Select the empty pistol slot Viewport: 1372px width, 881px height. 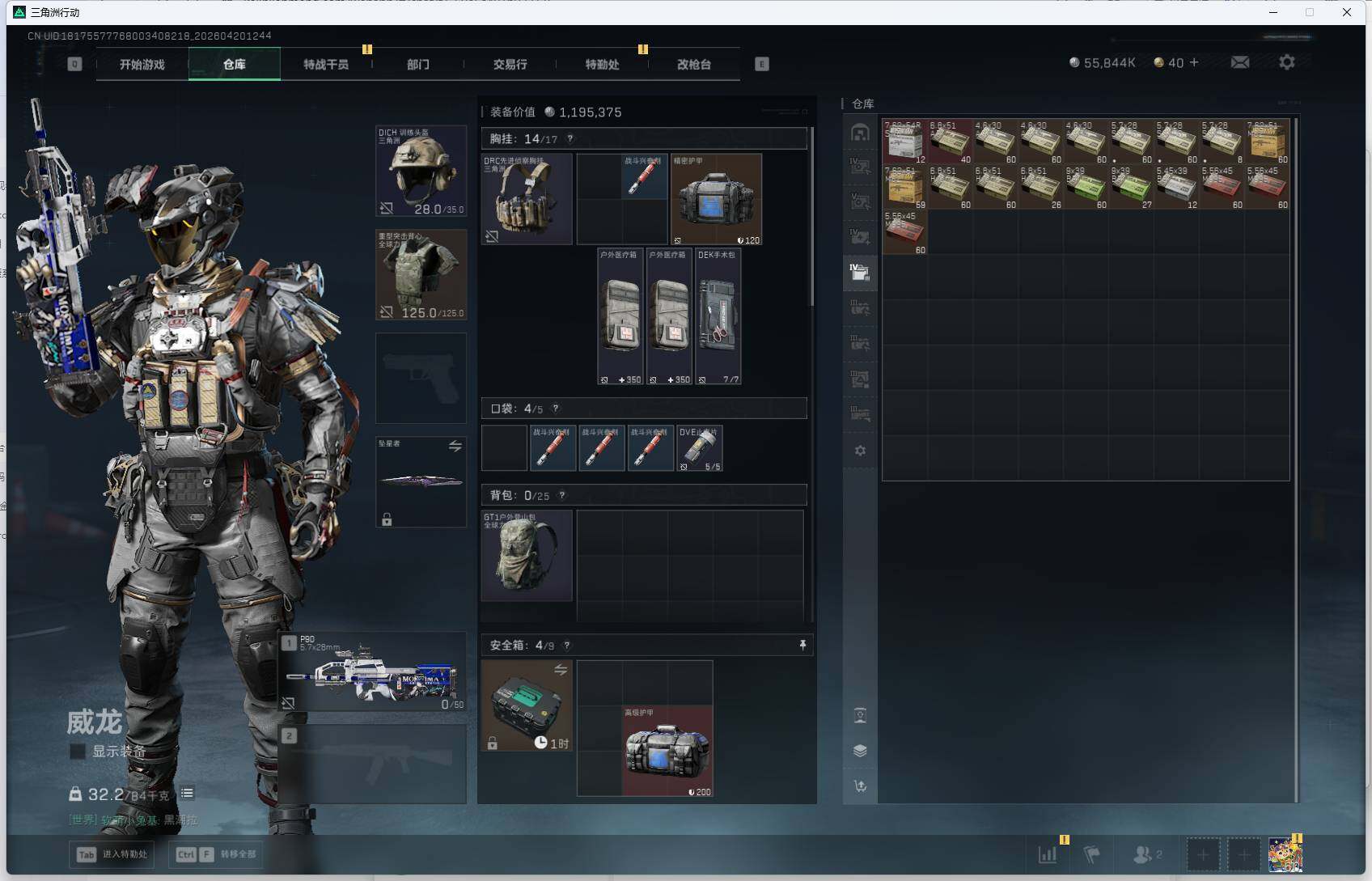tap(421, 378)
